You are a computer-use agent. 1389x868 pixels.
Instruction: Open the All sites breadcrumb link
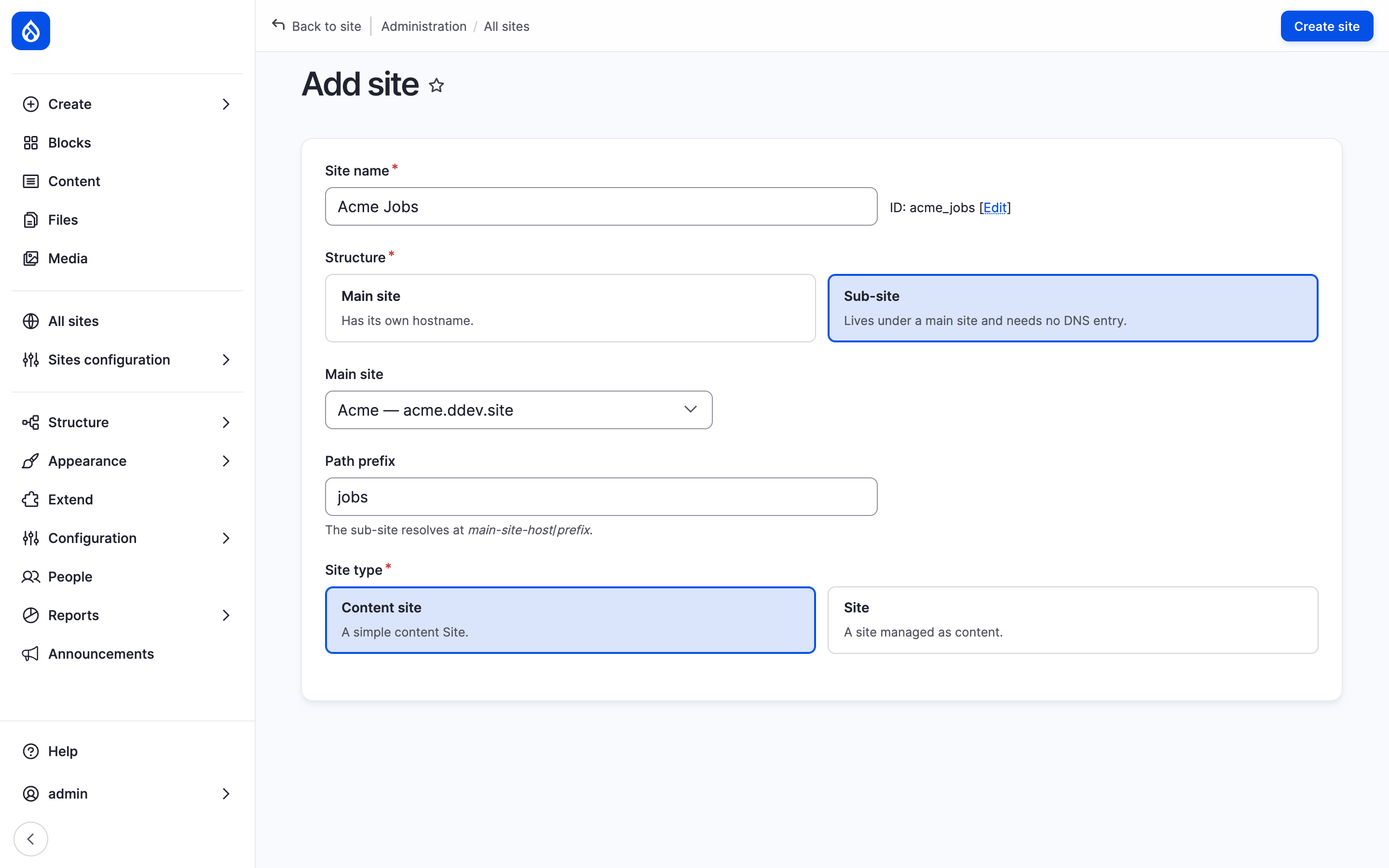[506, 27]
